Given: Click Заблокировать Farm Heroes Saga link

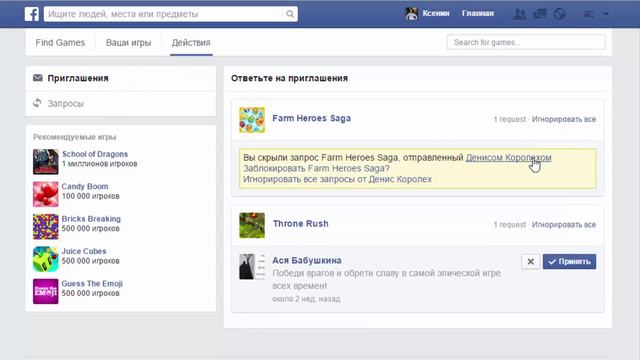Looking at the screenshot, I should click(x=316, y=168).
